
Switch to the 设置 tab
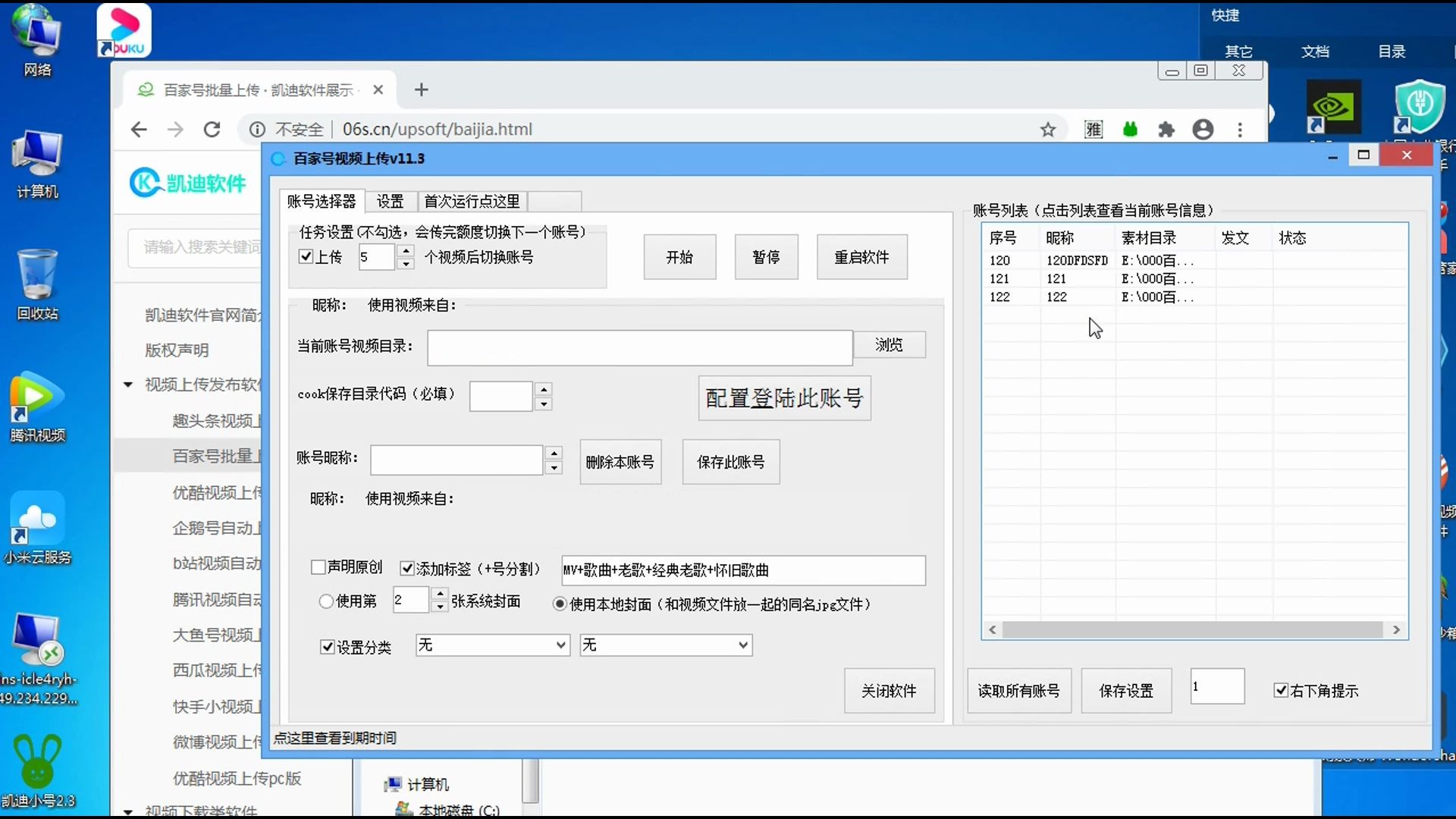391,201
